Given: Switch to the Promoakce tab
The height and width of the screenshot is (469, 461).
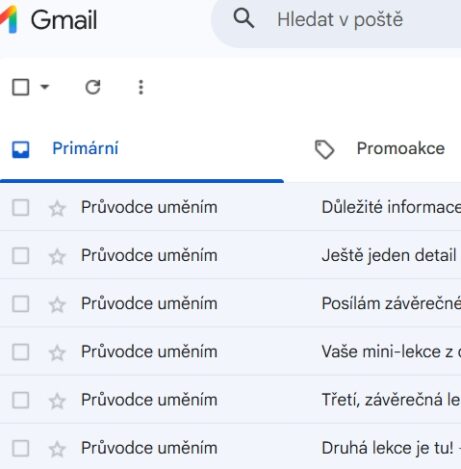Looking at the screenshot, I should click(401, 148).
